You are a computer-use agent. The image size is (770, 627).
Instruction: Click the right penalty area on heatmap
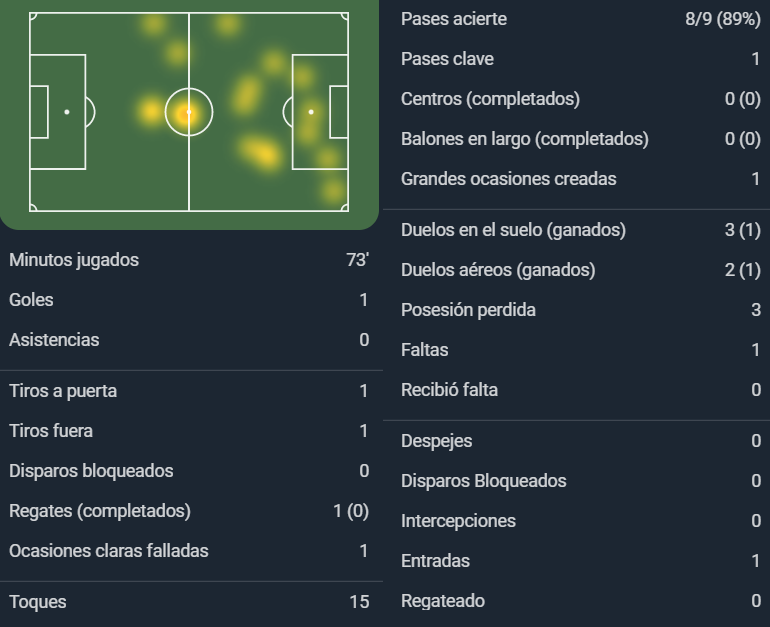(x=320, y=112)
